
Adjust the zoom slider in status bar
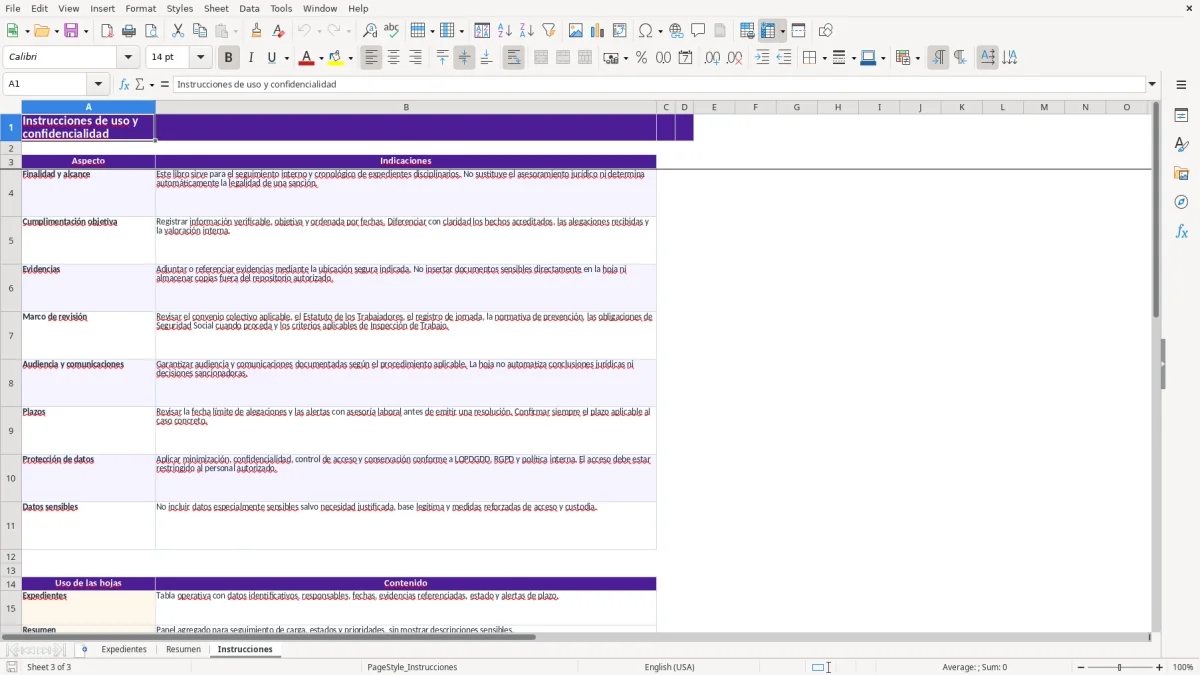[1120, 667]
